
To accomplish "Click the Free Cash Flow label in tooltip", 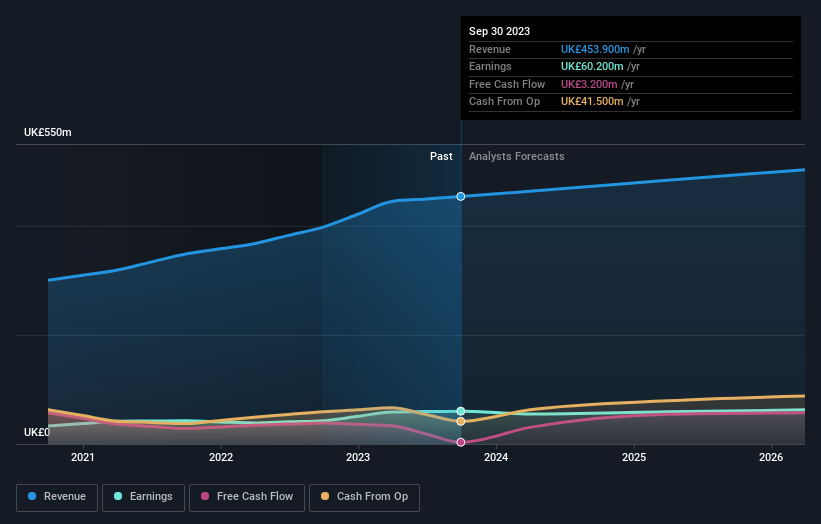I will [507, 84].
